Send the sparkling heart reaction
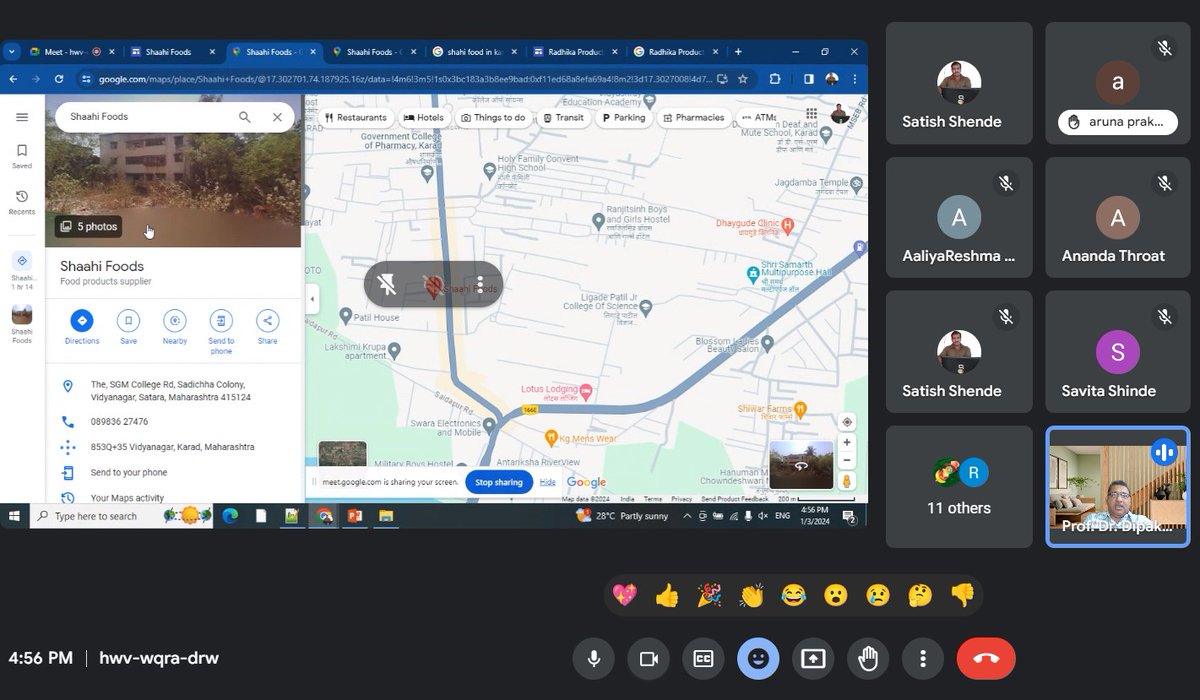The width and height of the screenshot is (1200, 700). point(625,596)
